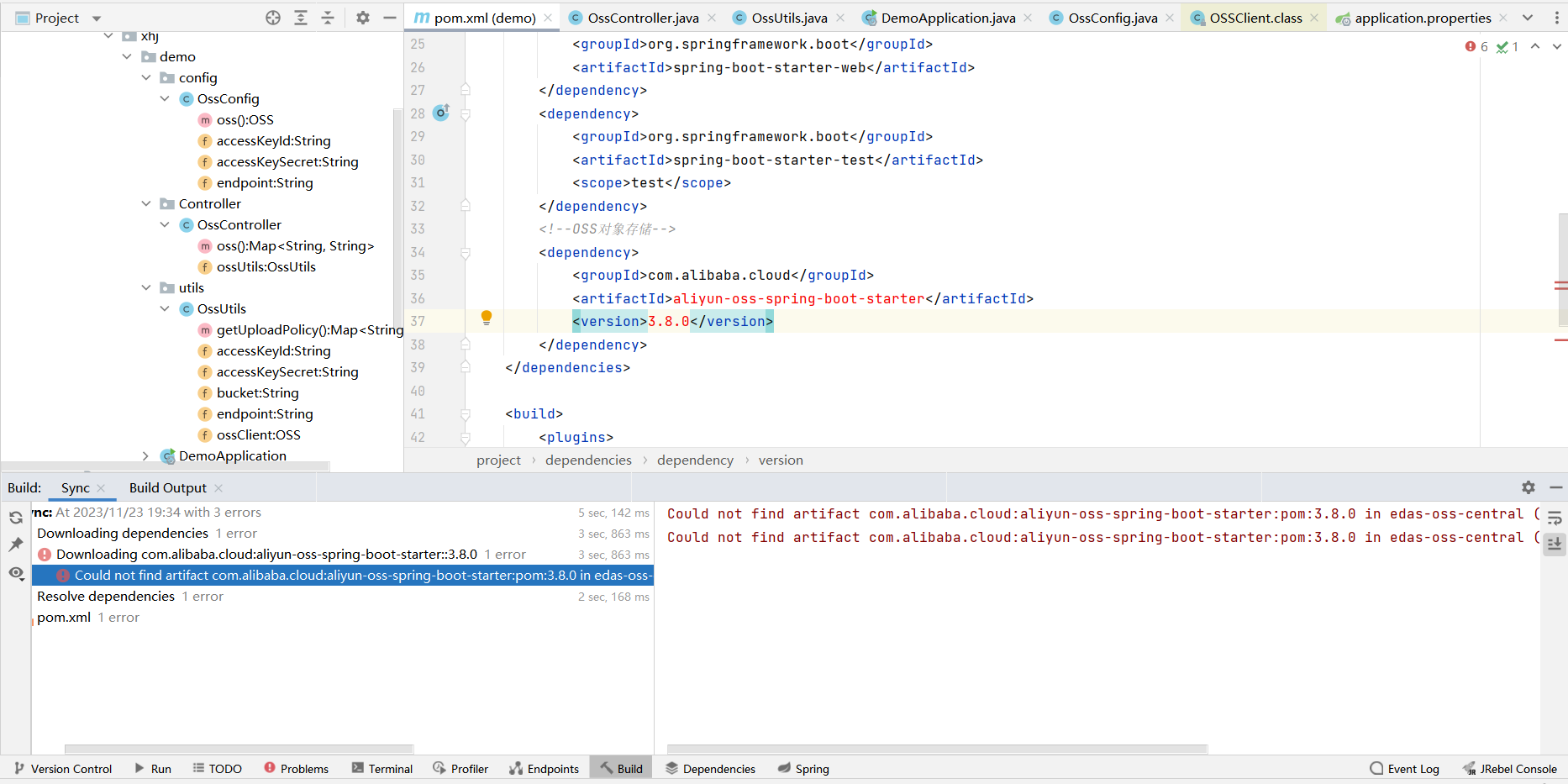This screenshot has width=1568, height=784.
Task: Pin the Build tool window
Action: click(x=15, y=545)
